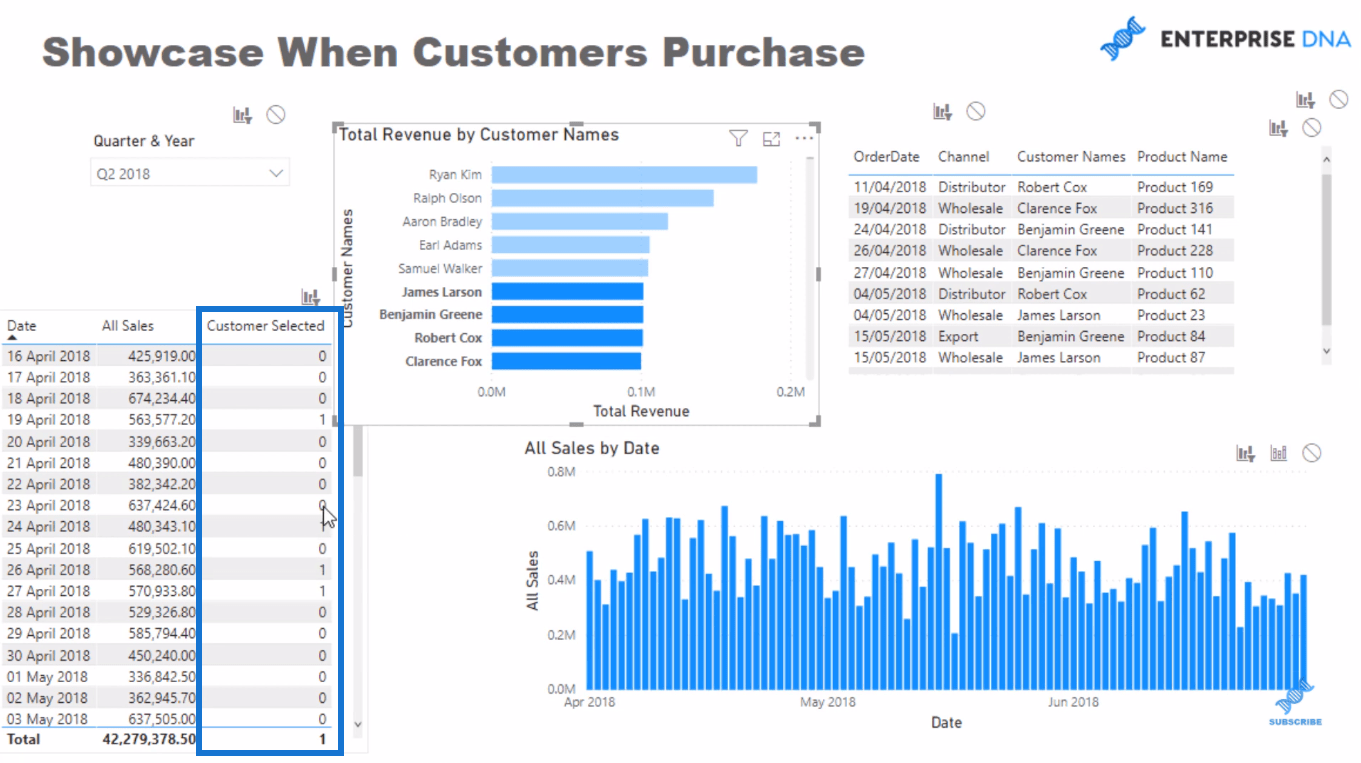Sort by the Customer Selected column header
Image resolution: width=1361 pixels, height=763 pixels.
265,326
